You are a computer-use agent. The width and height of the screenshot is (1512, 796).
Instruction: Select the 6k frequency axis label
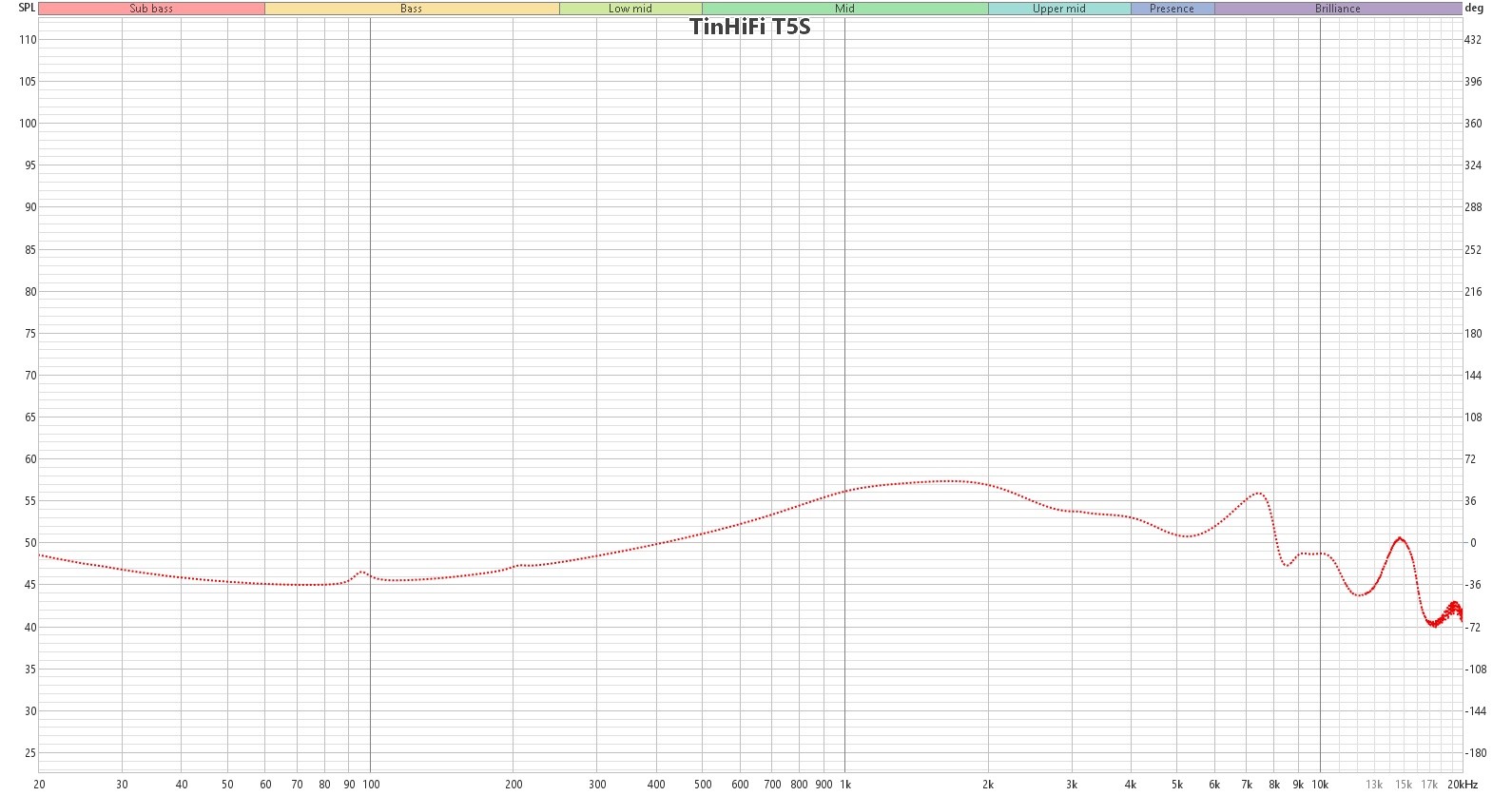point(1214,785)
